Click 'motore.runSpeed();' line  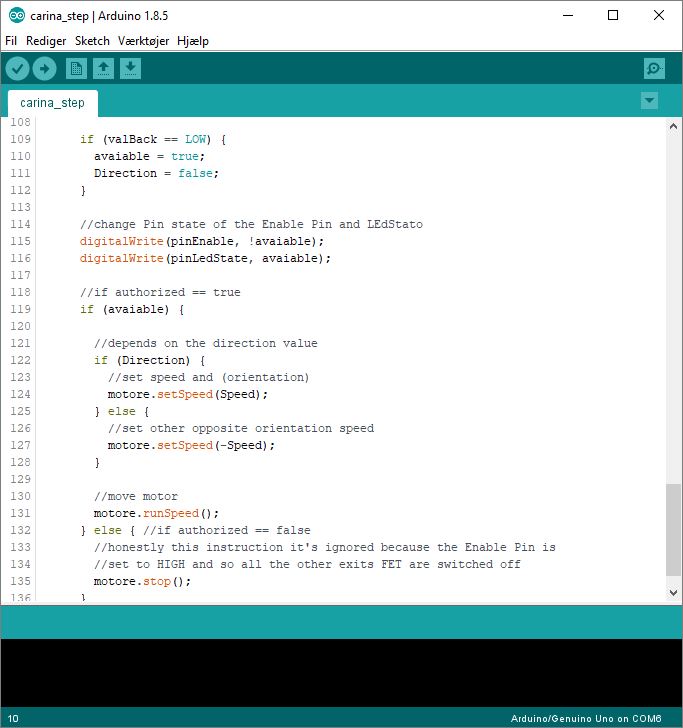tap(156, 514)
